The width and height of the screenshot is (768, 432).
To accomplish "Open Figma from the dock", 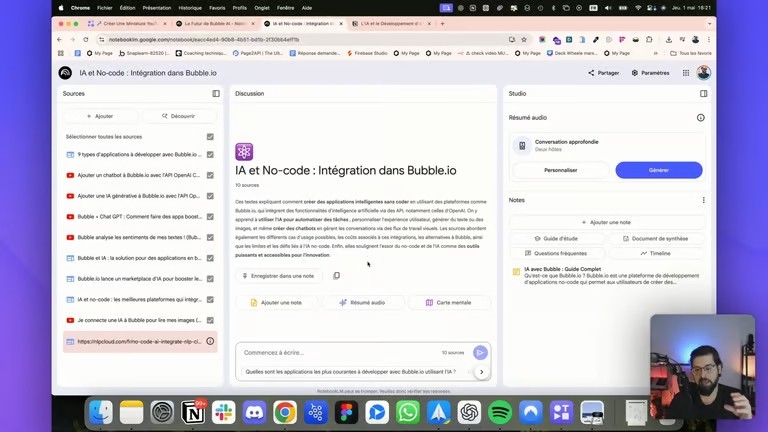I will 346,412.
